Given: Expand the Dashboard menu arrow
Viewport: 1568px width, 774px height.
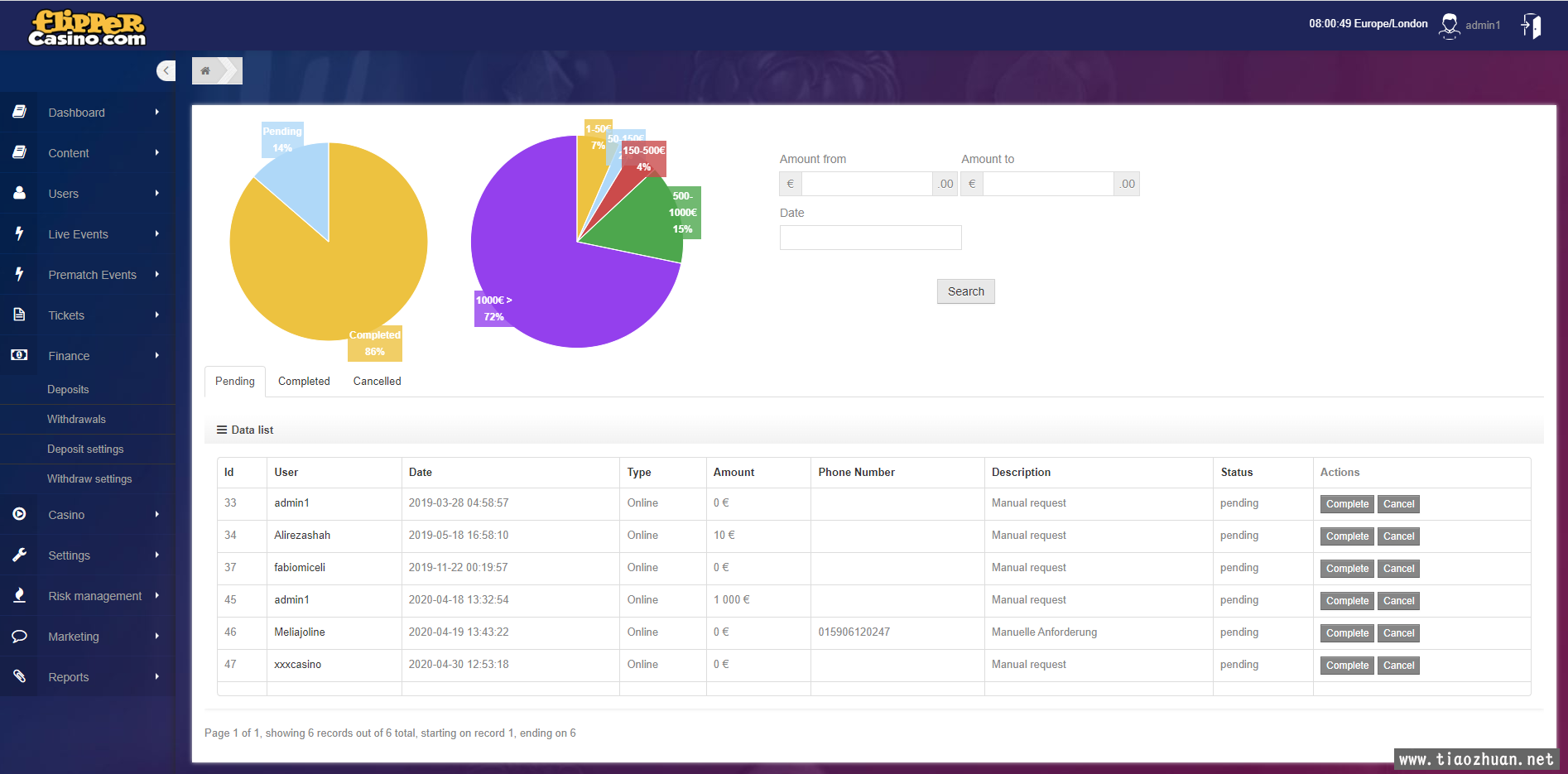Looking at the screenshot, I should 156,112.
